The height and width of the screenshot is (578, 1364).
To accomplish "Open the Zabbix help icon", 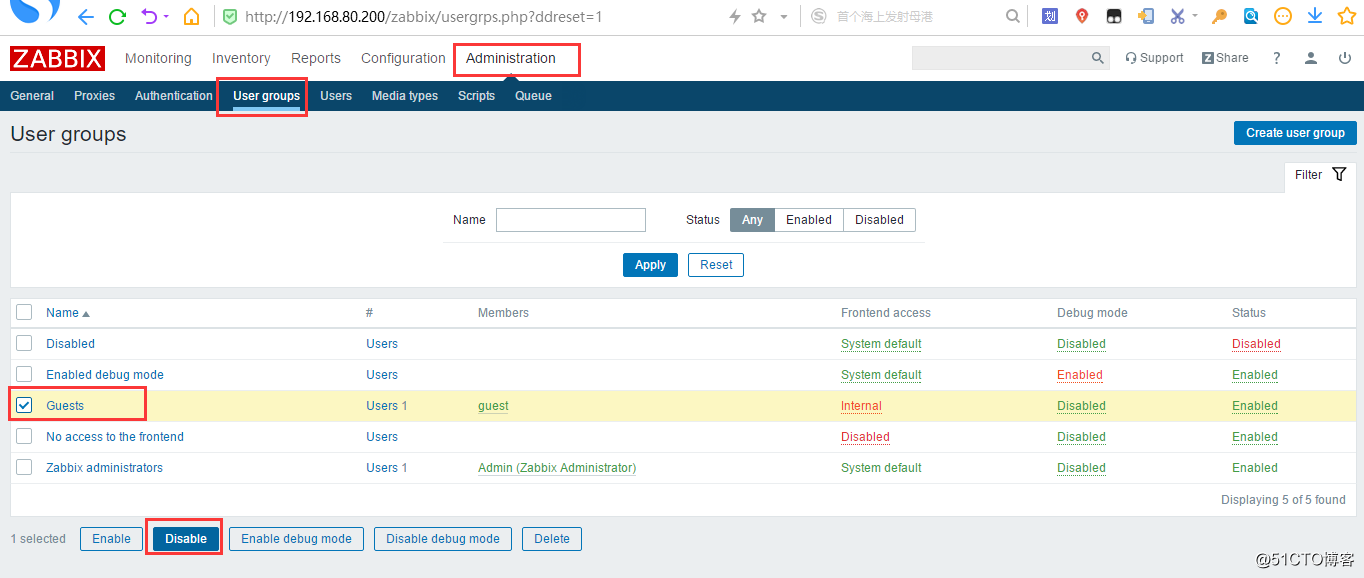I will click(x=1277, y=57).
